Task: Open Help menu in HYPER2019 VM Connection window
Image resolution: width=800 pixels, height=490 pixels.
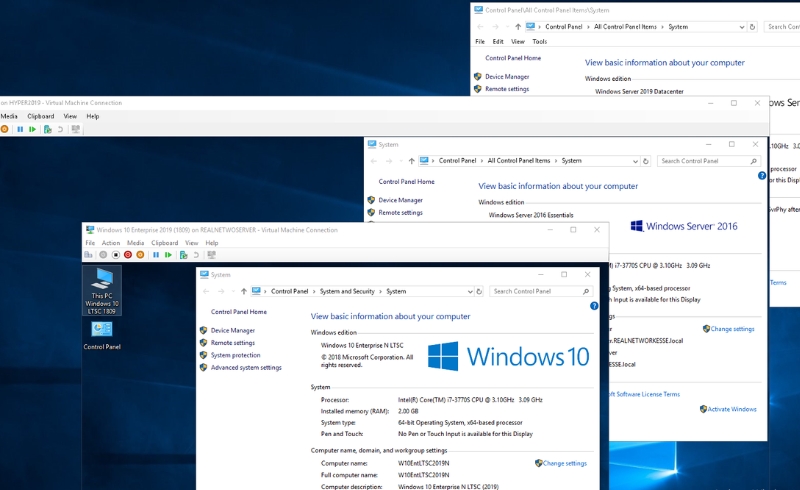Action: coord(93,116)
